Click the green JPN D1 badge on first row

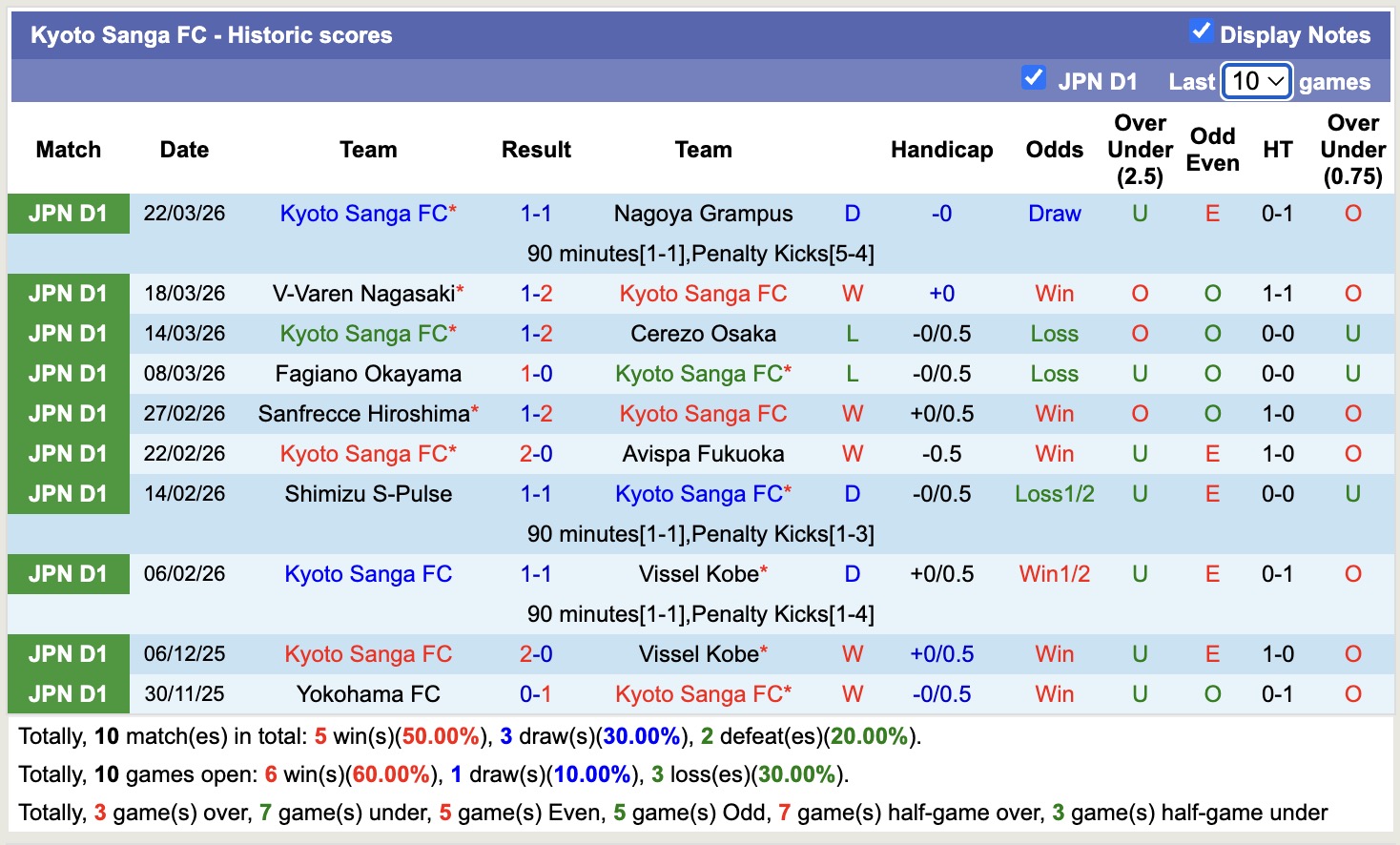(x=68, y=213)
